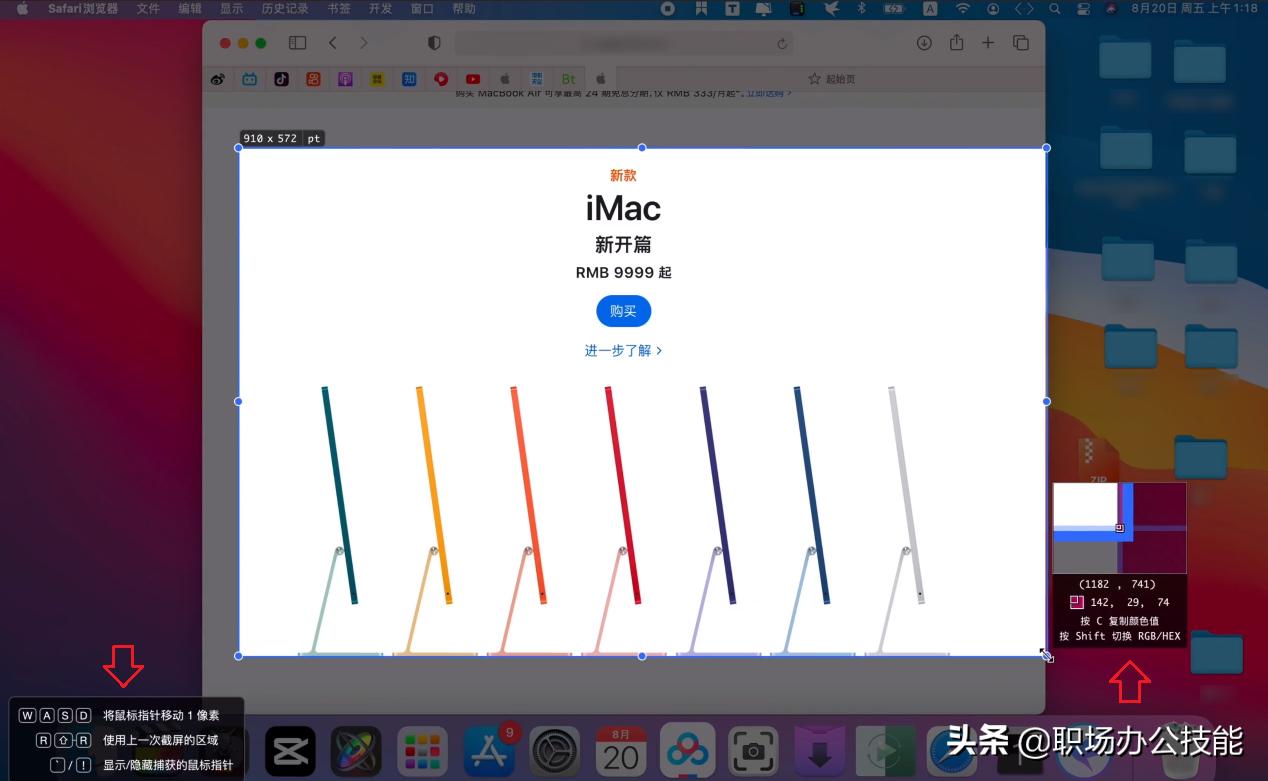The width and height of the screenshot is (1268, 781).
Task: Click the blue 购买 button on the iMac page
Action: [x=623, y=311]
